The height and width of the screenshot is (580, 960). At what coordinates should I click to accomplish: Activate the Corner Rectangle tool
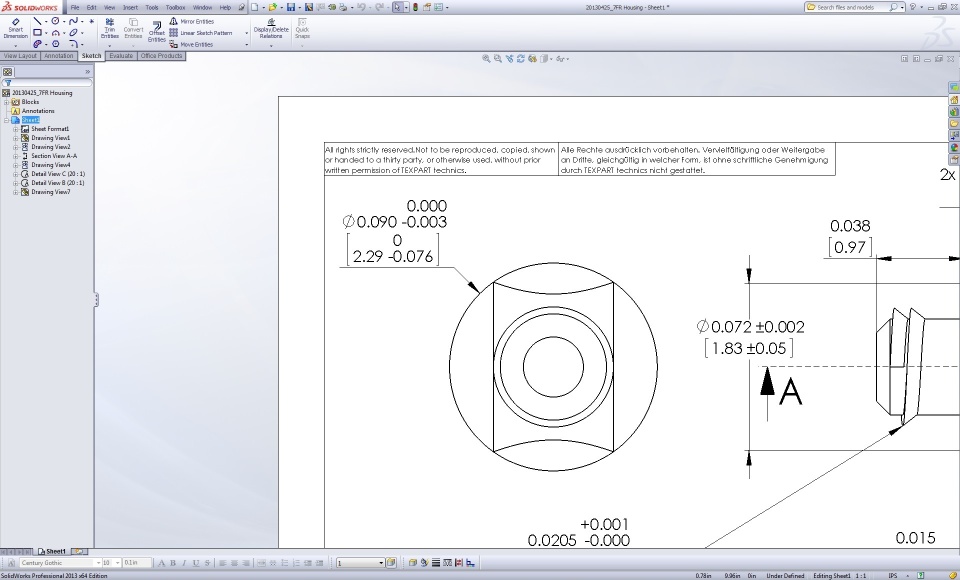coord(37,33)
